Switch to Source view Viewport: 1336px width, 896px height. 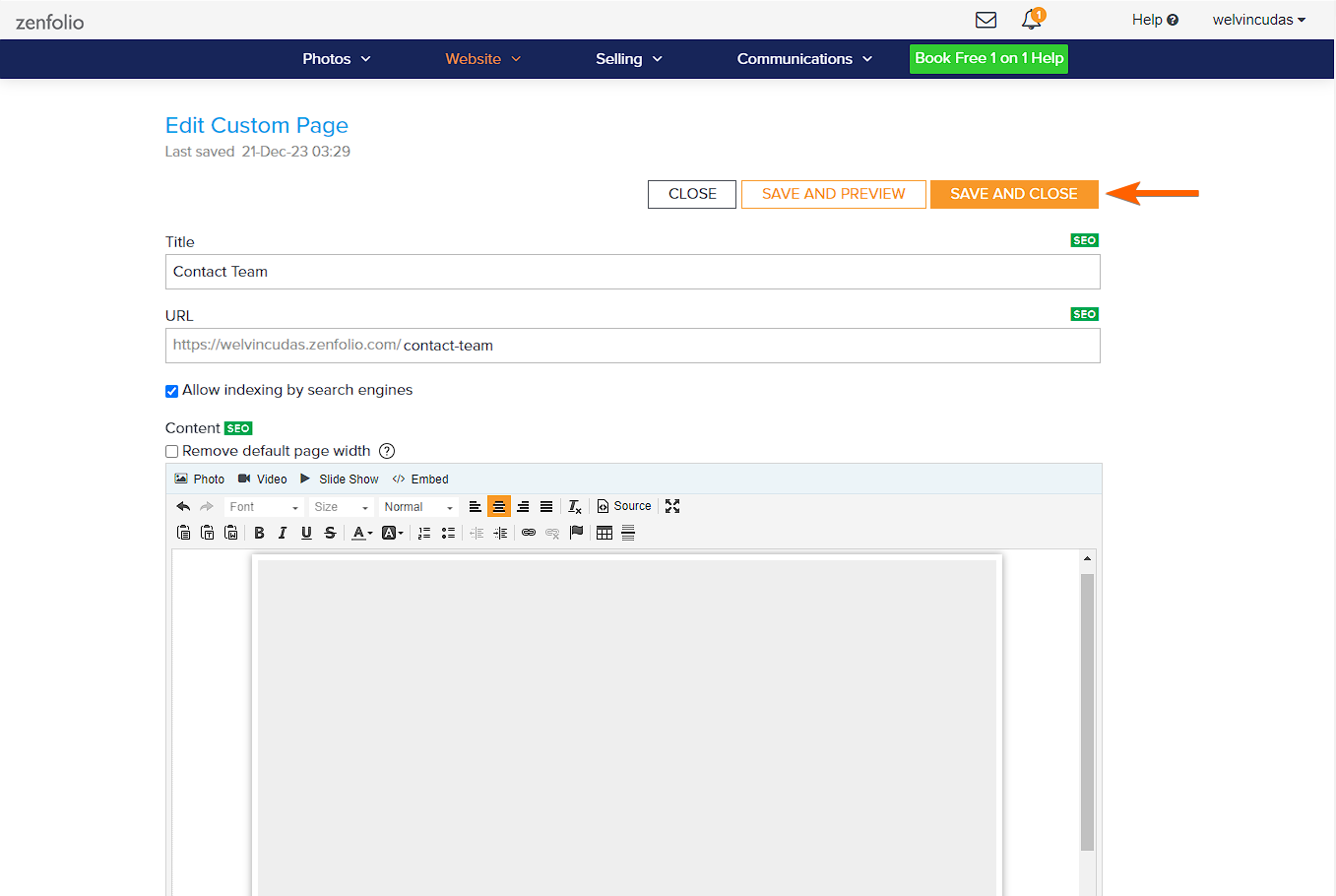(x=624, y=506)
